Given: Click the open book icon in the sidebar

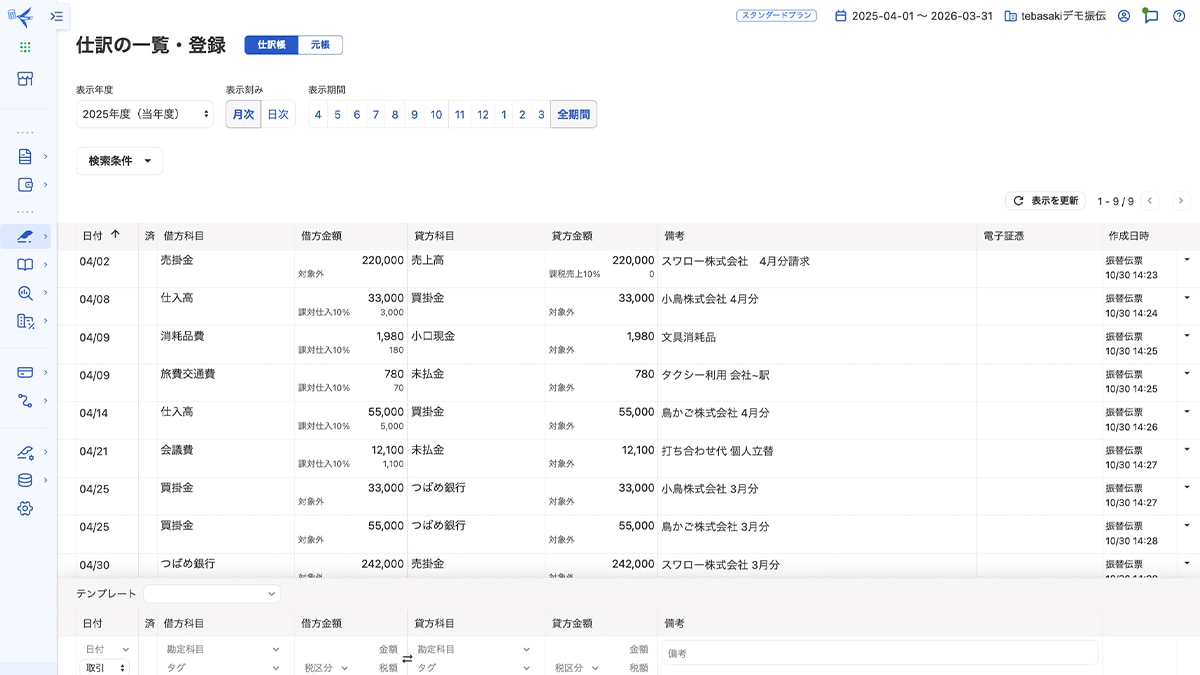Looking at the screenshot, I should pos(25,265).
